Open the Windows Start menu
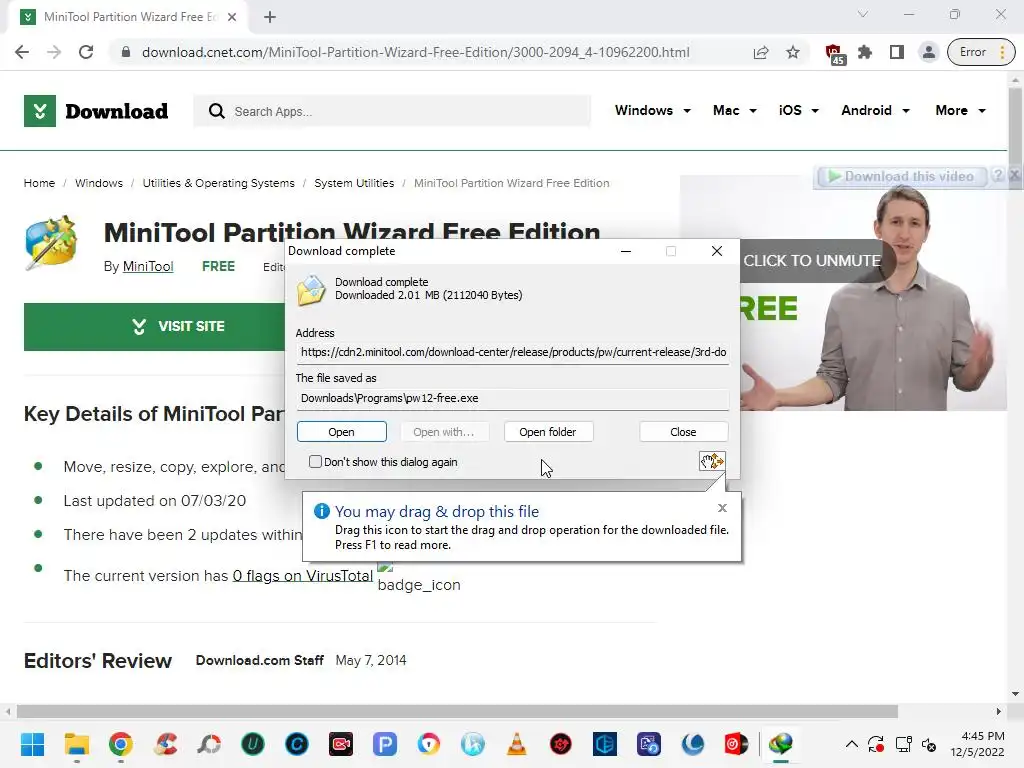1024x768 pixels. pos(33,744)
